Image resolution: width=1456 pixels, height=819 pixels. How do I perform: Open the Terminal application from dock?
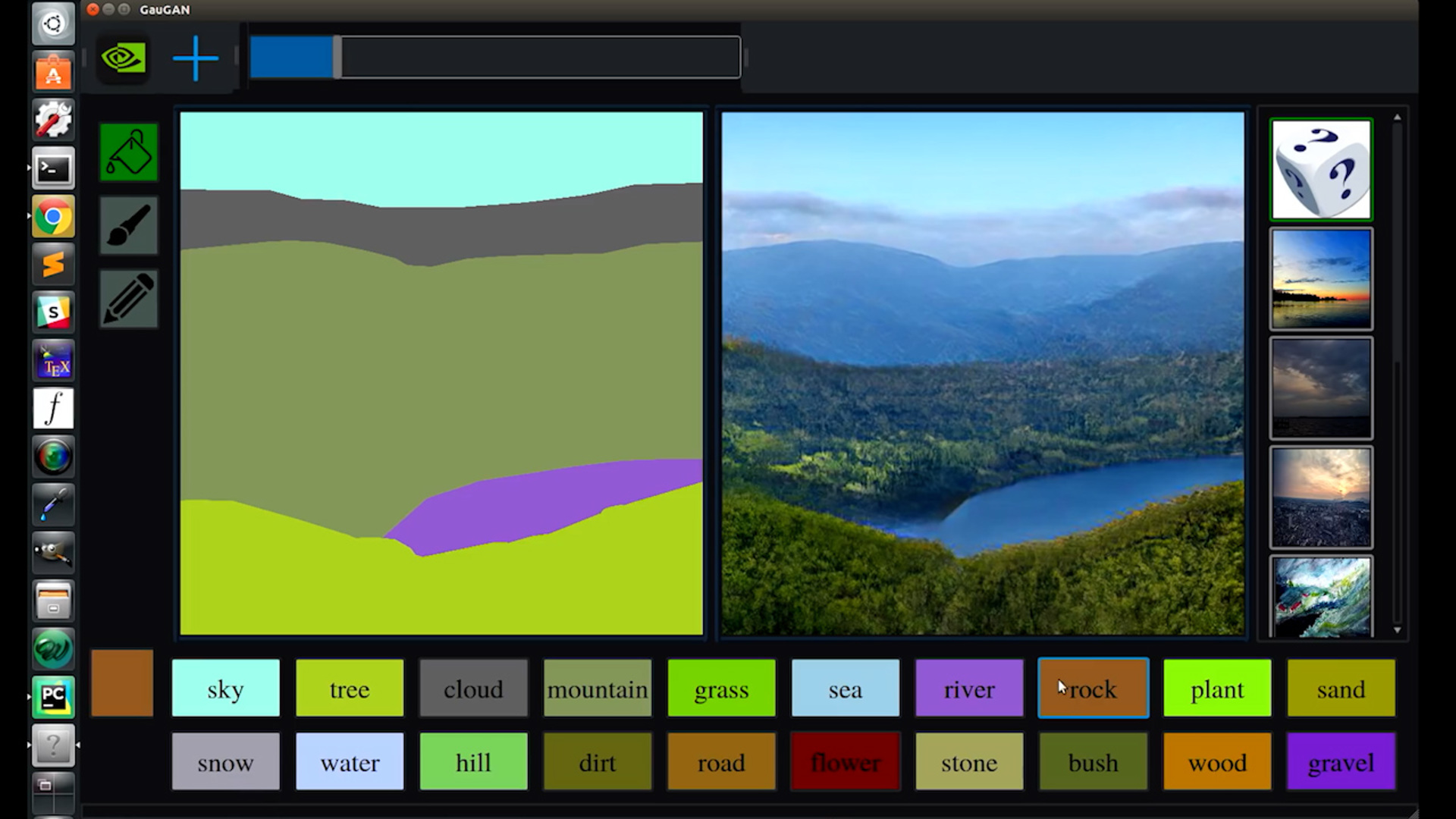[x=54, y=168]
